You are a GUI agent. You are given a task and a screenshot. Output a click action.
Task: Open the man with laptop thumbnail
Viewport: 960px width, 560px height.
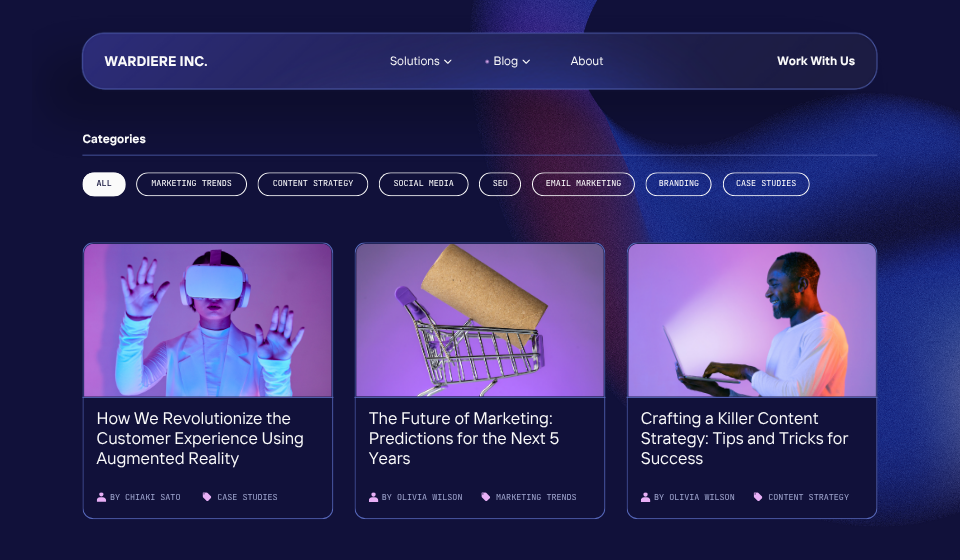752,320
